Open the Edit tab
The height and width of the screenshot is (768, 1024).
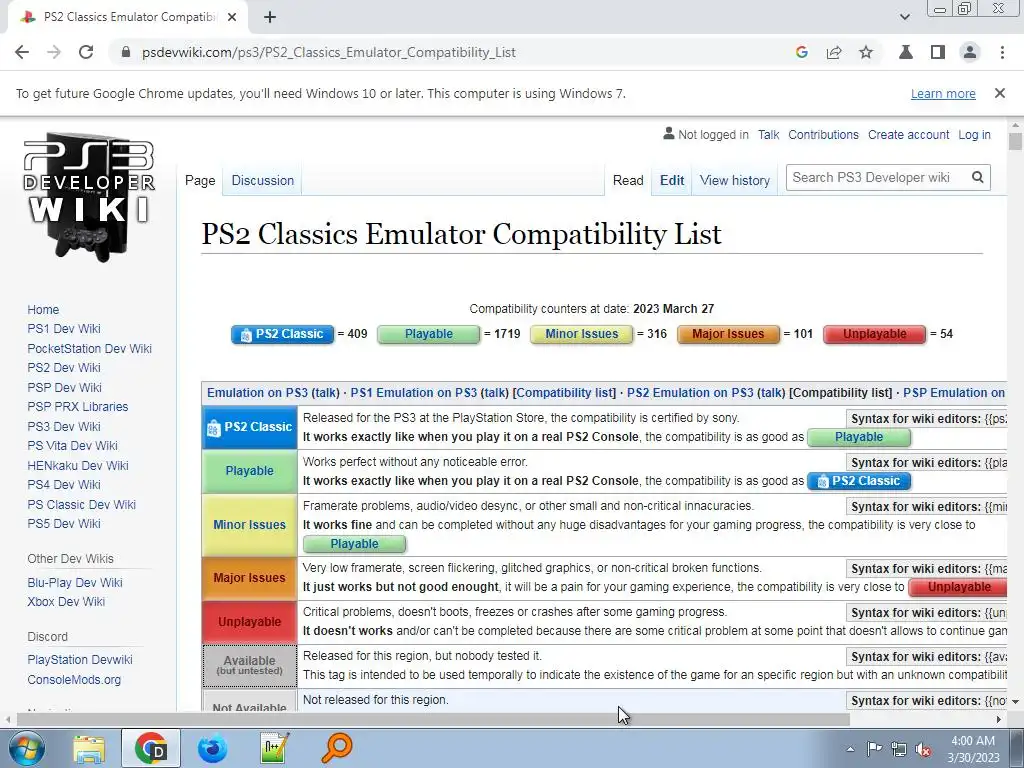pos(672,180)
